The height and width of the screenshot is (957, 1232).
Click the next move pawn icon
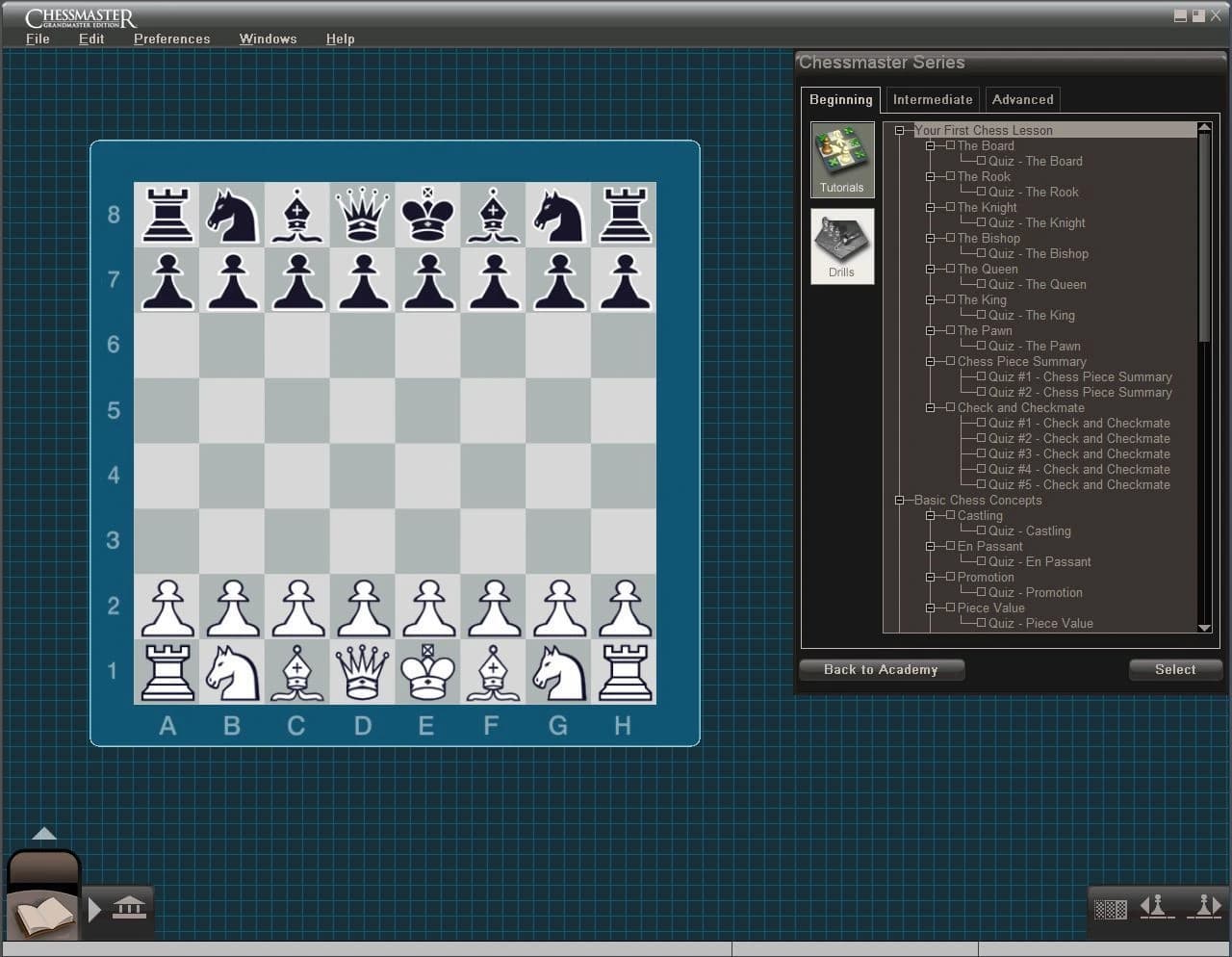coord(1204,906)
